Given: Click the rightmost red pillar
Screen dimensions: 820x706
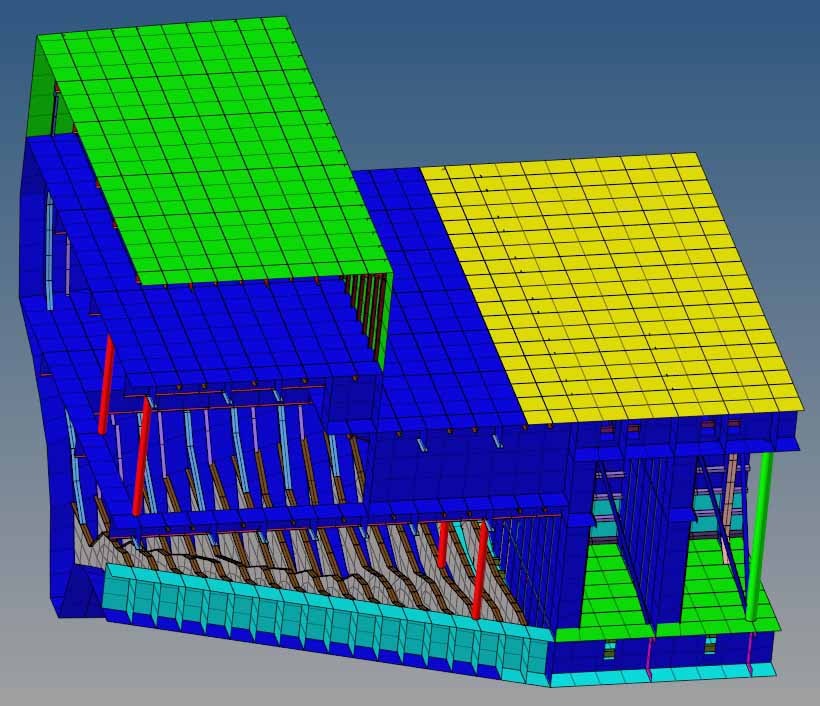Looking at the screenshot, I should tap(480, 568).
